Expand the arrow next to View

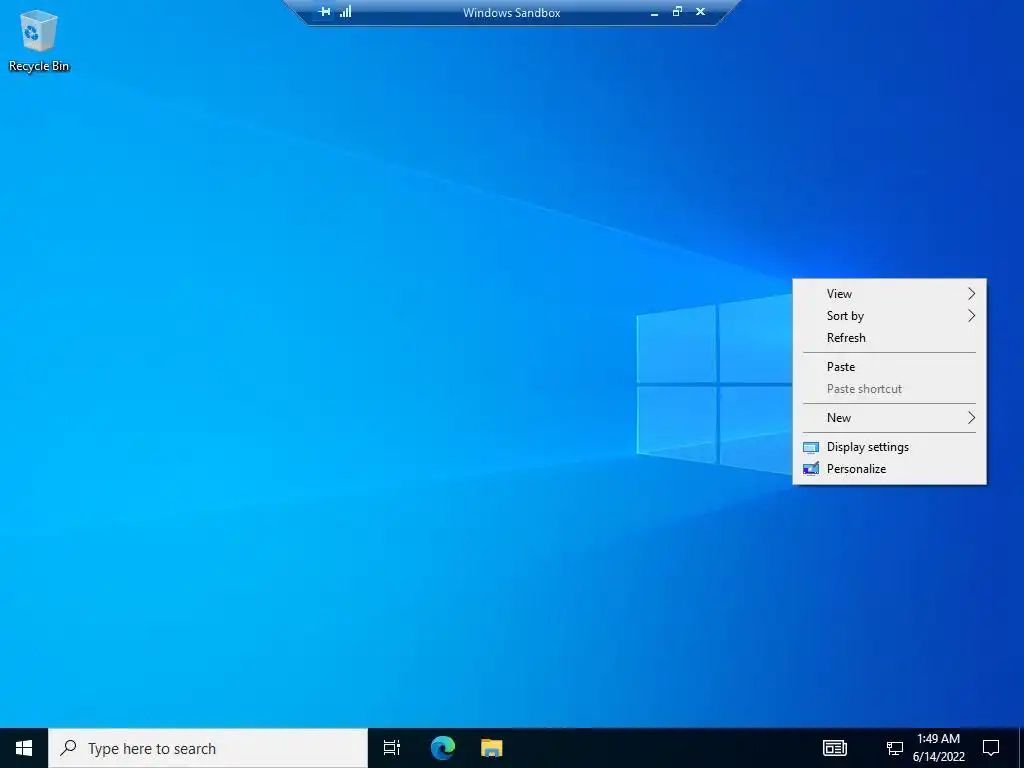971,294
